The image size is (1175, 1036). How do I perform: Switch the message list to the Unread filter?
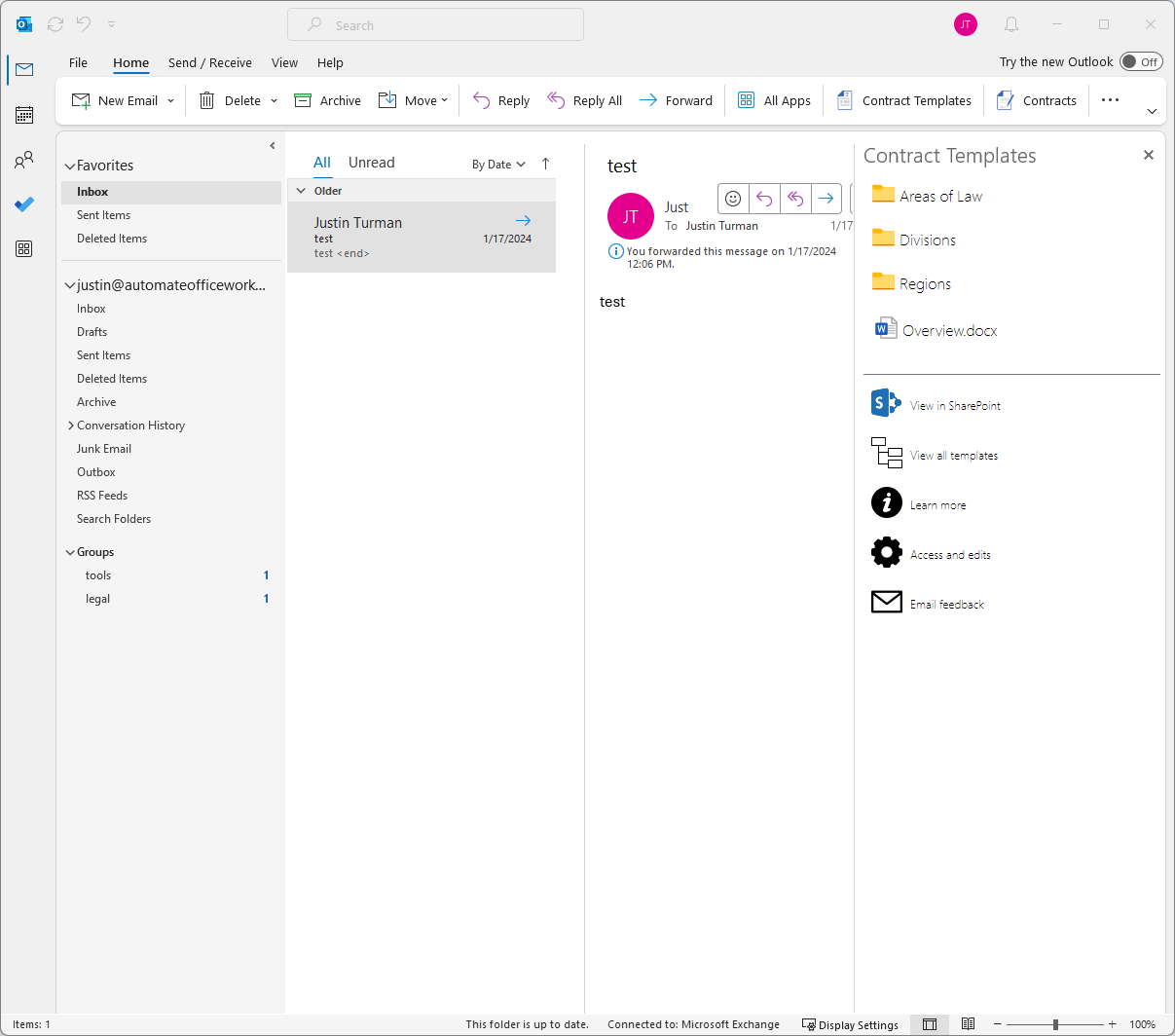coord(371,163)
